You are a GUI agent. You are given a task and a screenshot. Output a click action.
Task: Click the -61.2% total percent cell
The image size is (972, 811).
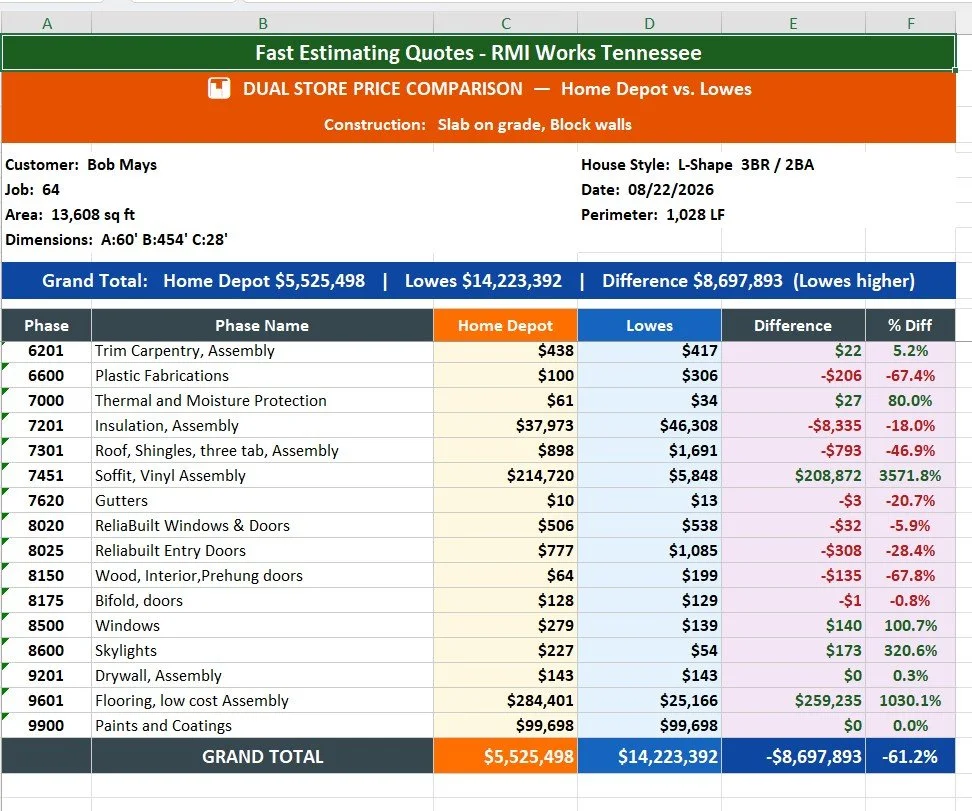(910, 756)
